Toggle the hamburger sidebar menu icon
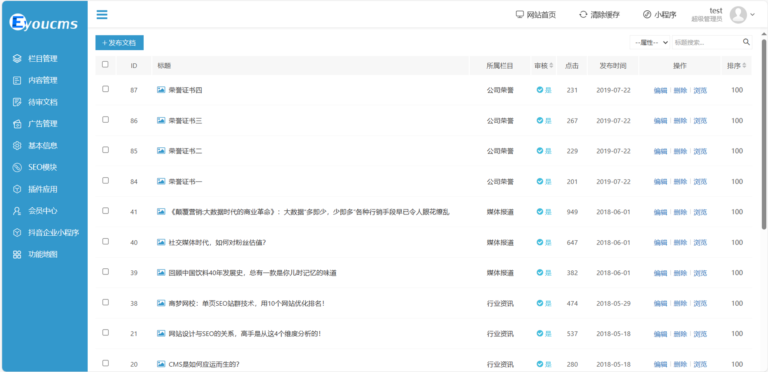The height and width of the screenshot is (372, 768). coord(102,15)
